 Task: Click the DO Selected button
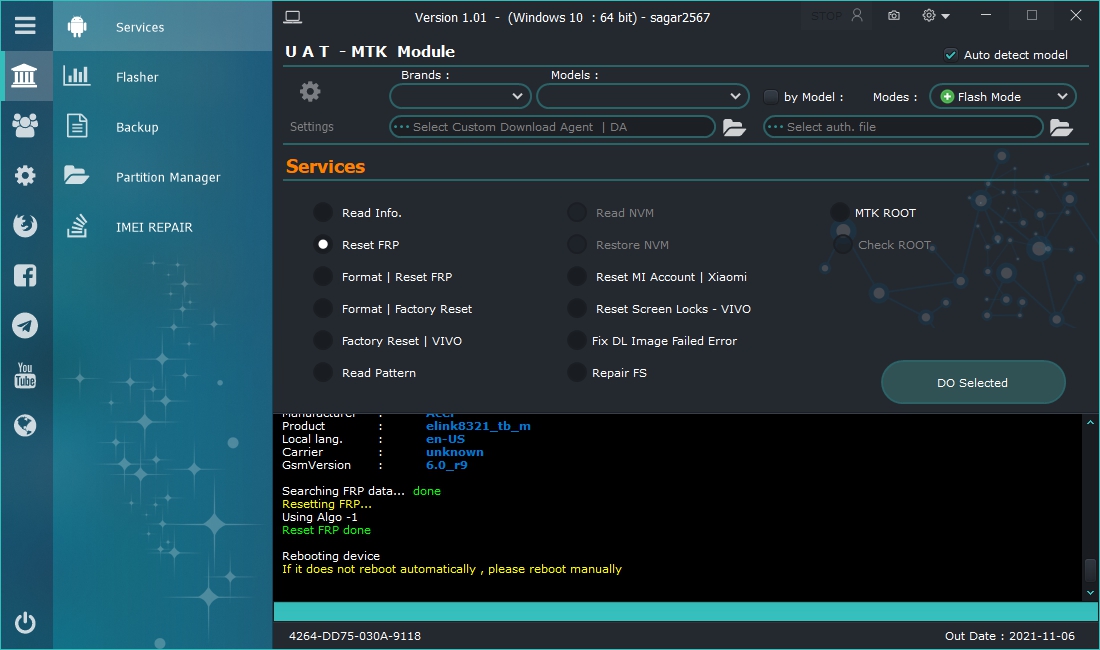pos(973,382)
